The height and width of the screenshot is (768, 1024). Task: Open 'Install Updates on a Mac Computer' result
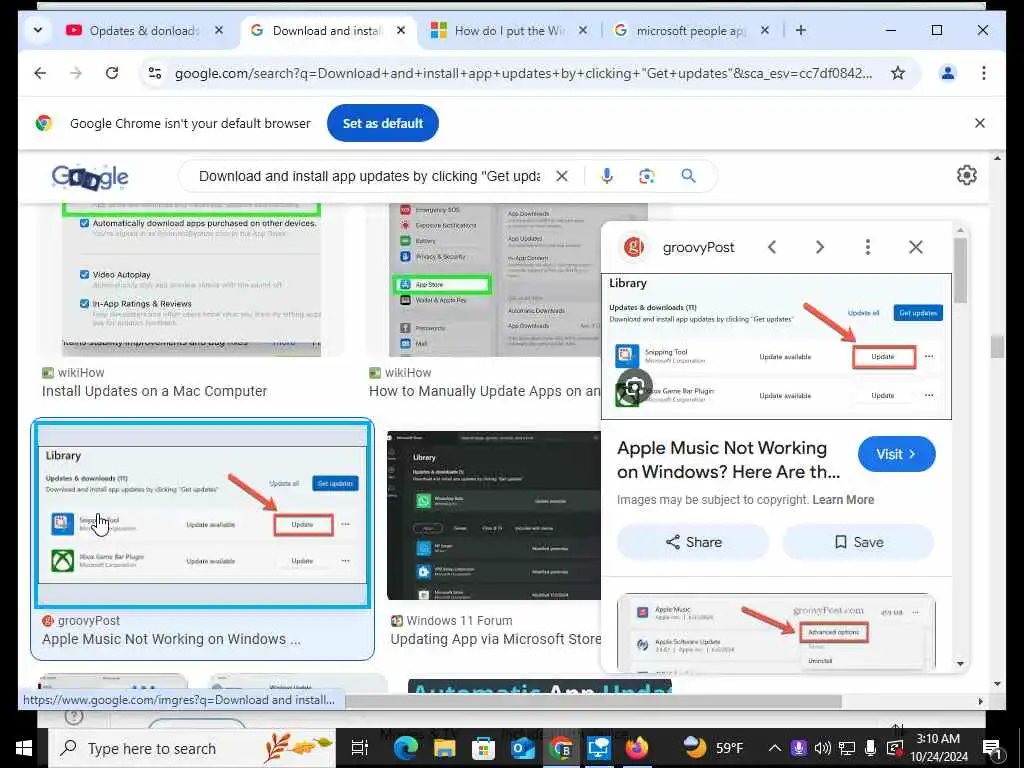155,391
